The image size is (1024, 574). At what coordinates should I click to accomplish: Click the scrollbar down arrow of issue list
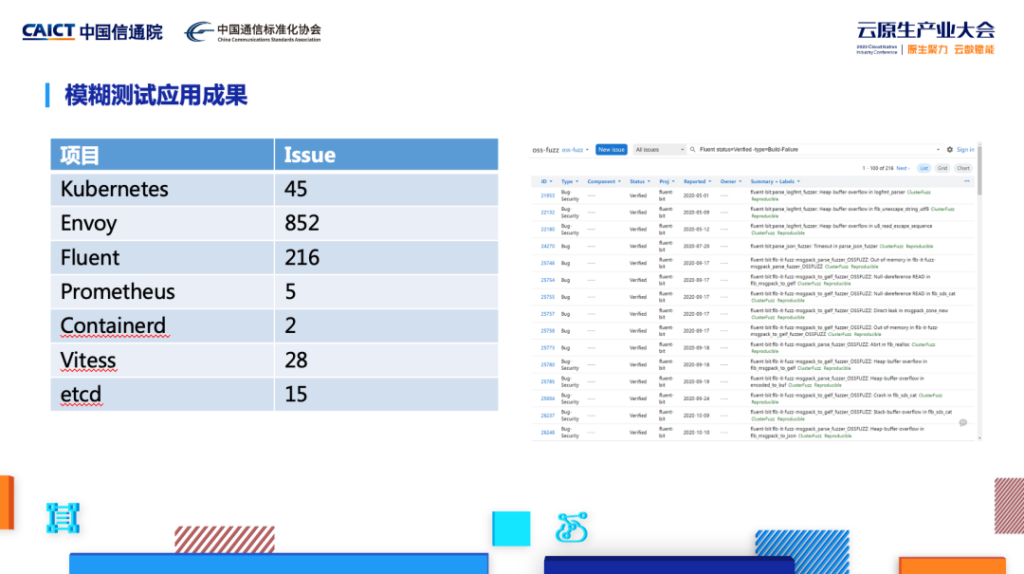(x=979, y=438)
